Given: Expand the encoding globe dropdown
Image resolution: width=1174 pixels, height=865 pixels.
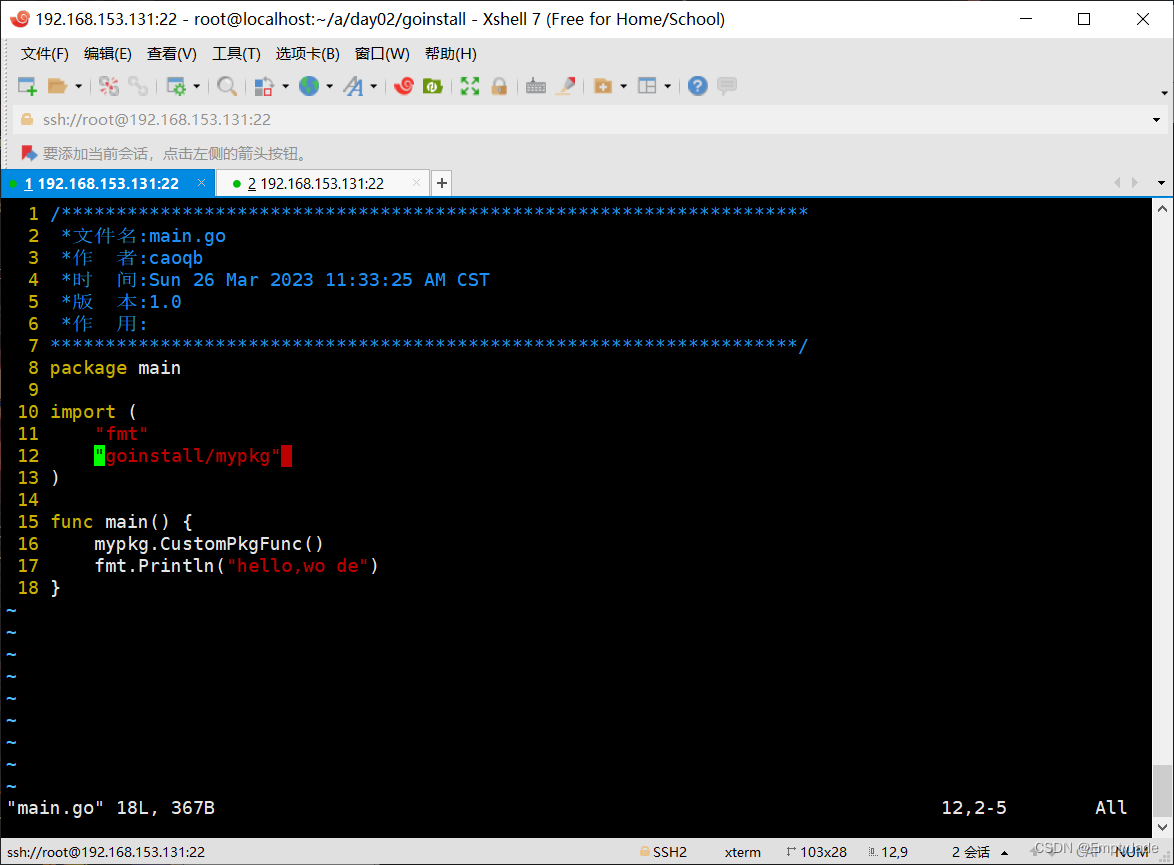Looking at the screenshot, I should tap(329, 87).
